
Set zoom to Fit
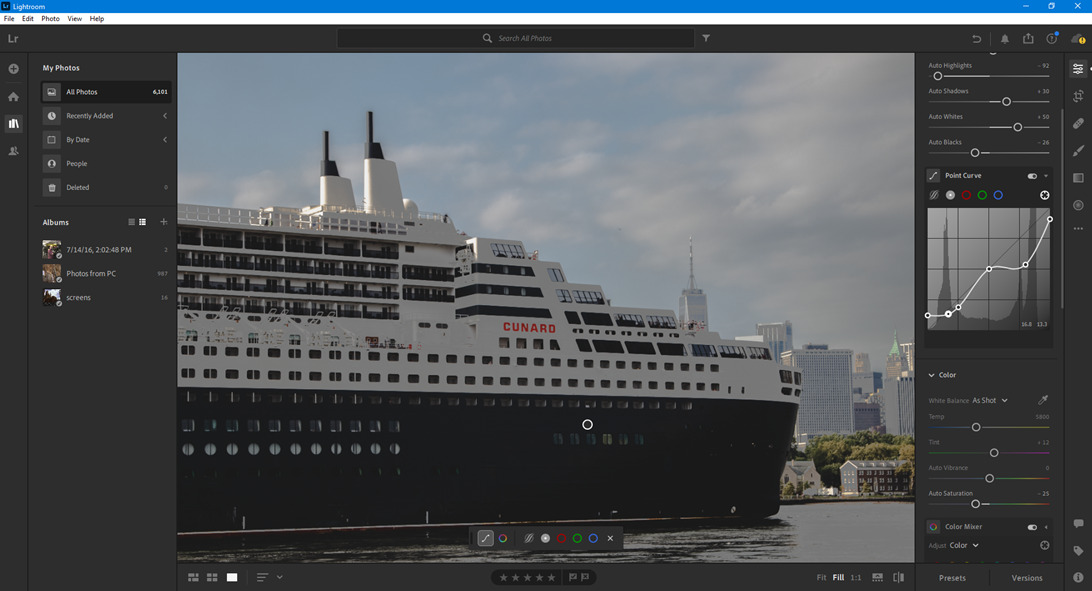coord(821,577)
